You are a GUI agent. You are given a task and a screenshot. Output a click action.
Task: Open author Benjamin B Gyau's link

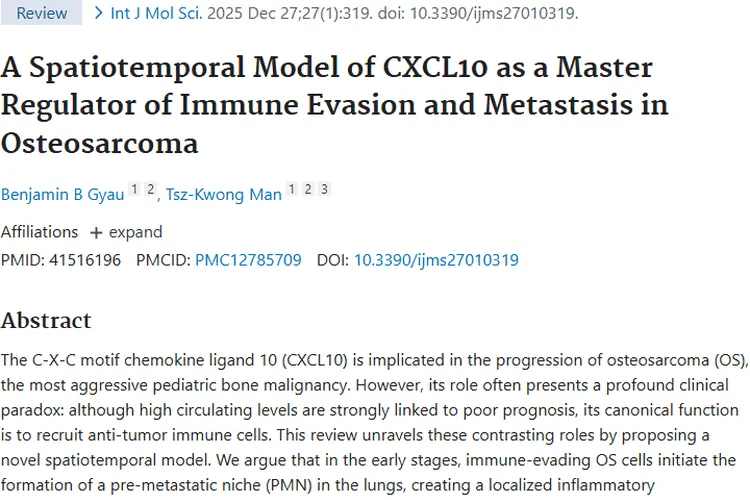(65, 195)
